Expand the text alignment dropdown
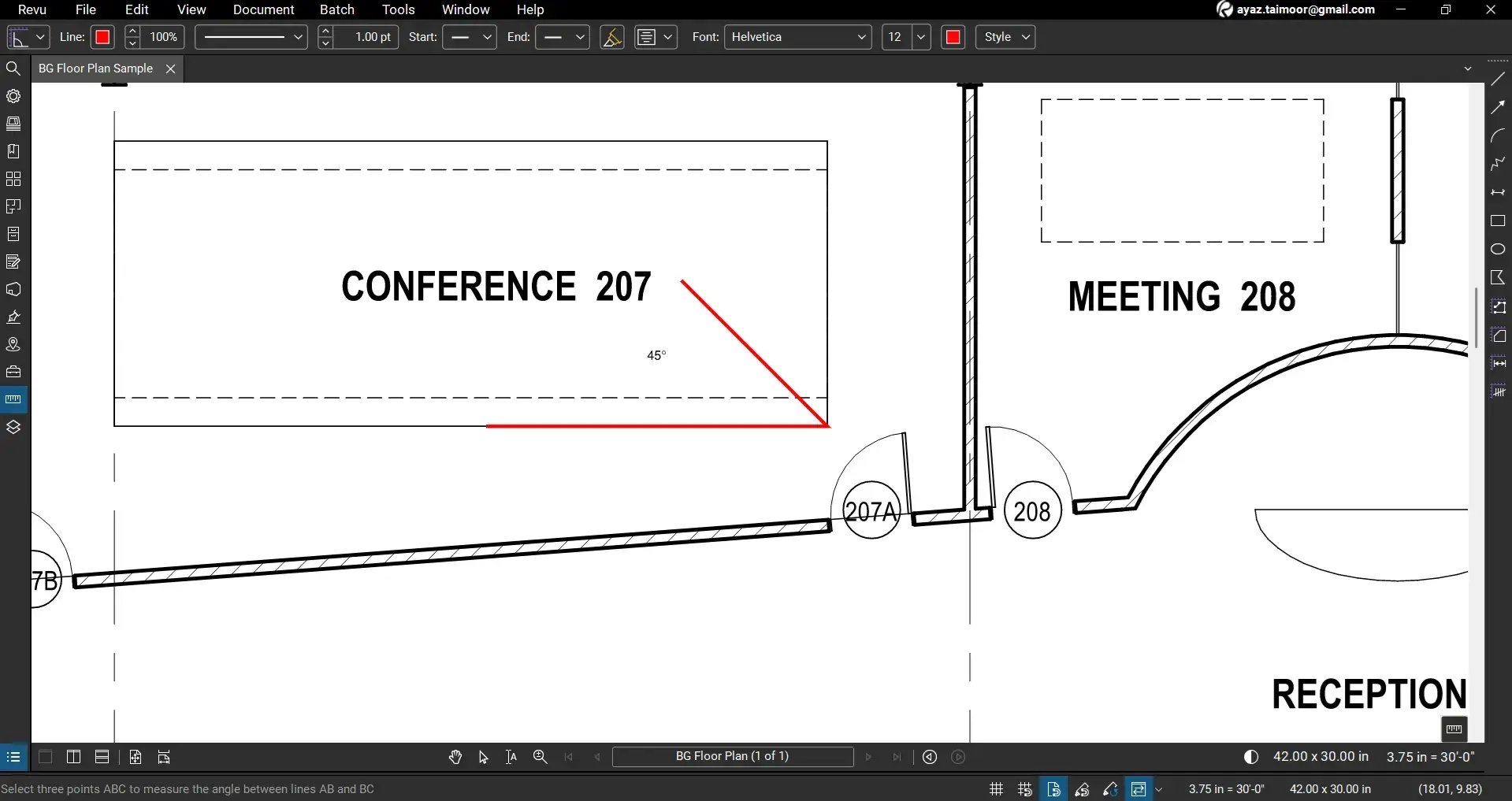 pos(668,37)
